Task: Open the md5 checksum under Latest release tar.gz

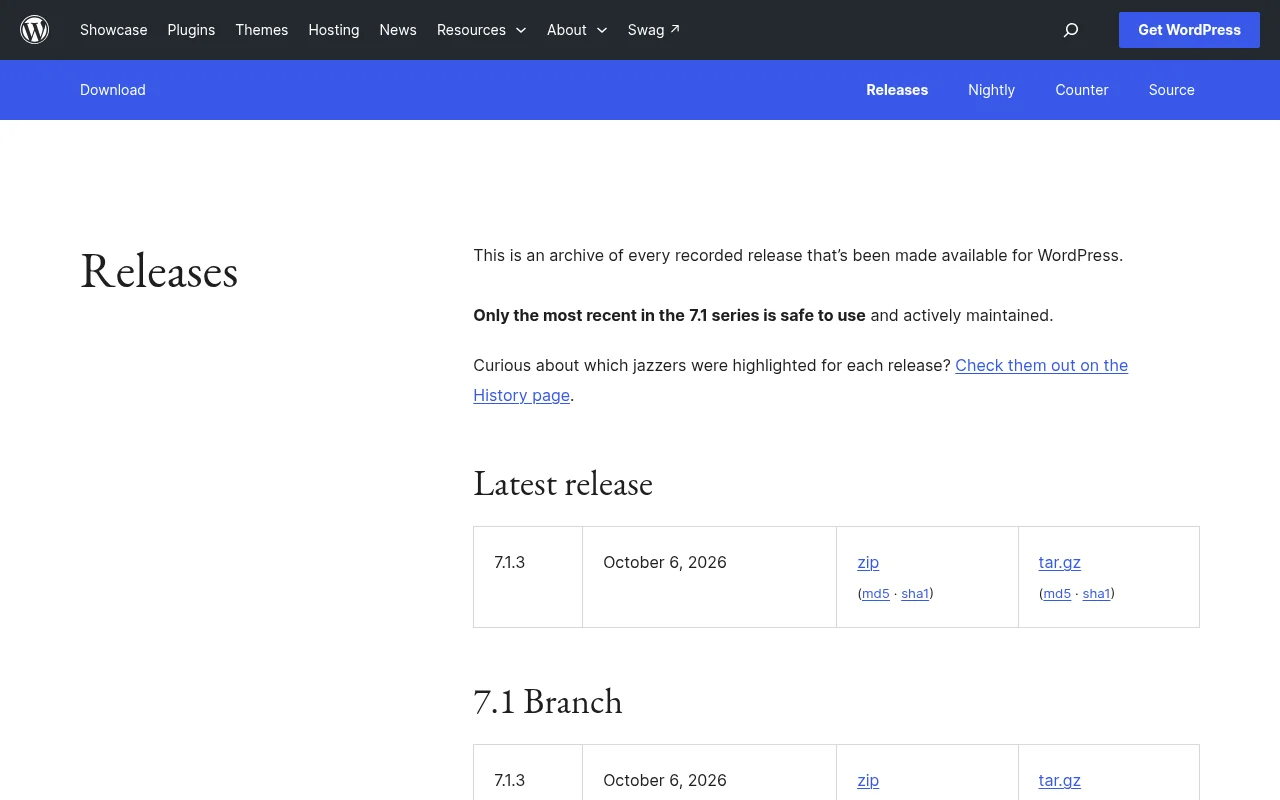Action: 1057,594
